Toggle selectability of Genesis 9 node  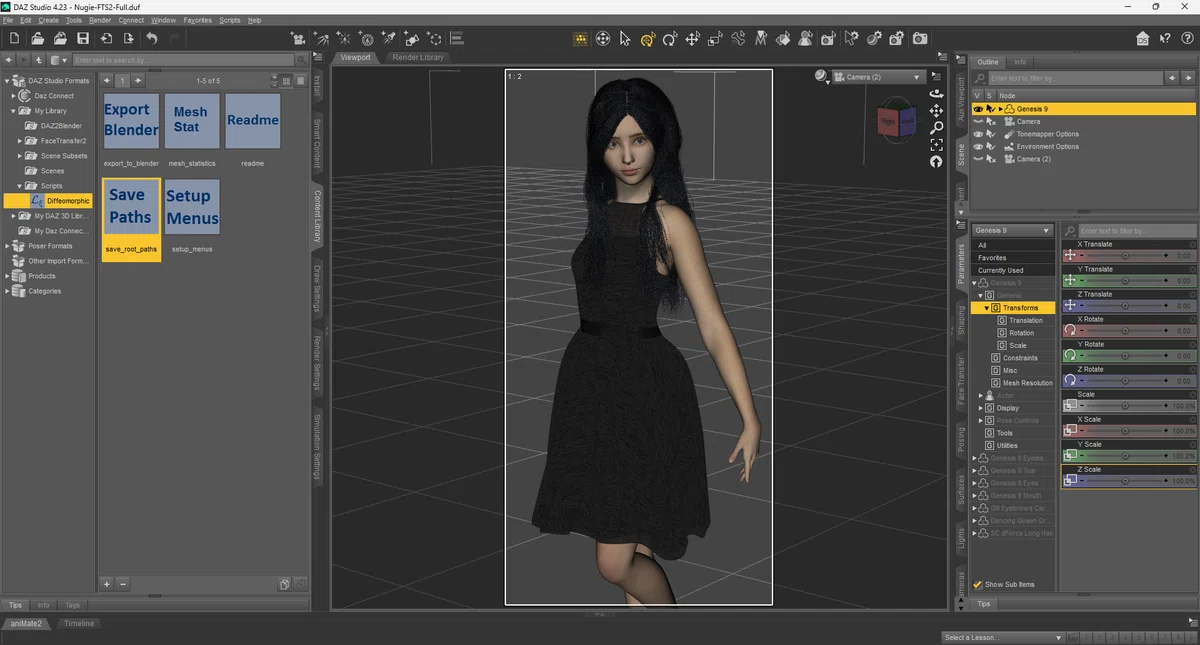990,109
